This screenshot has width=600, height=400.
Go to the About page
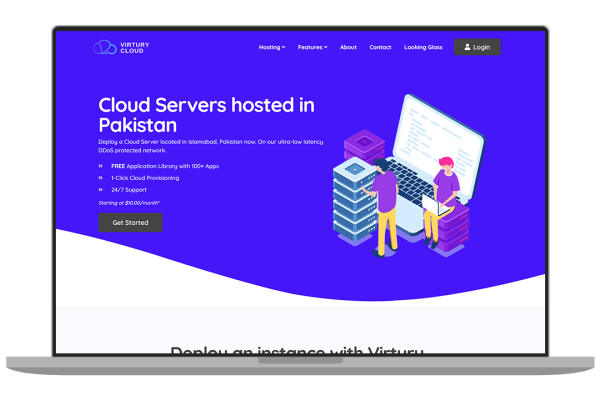348,47
